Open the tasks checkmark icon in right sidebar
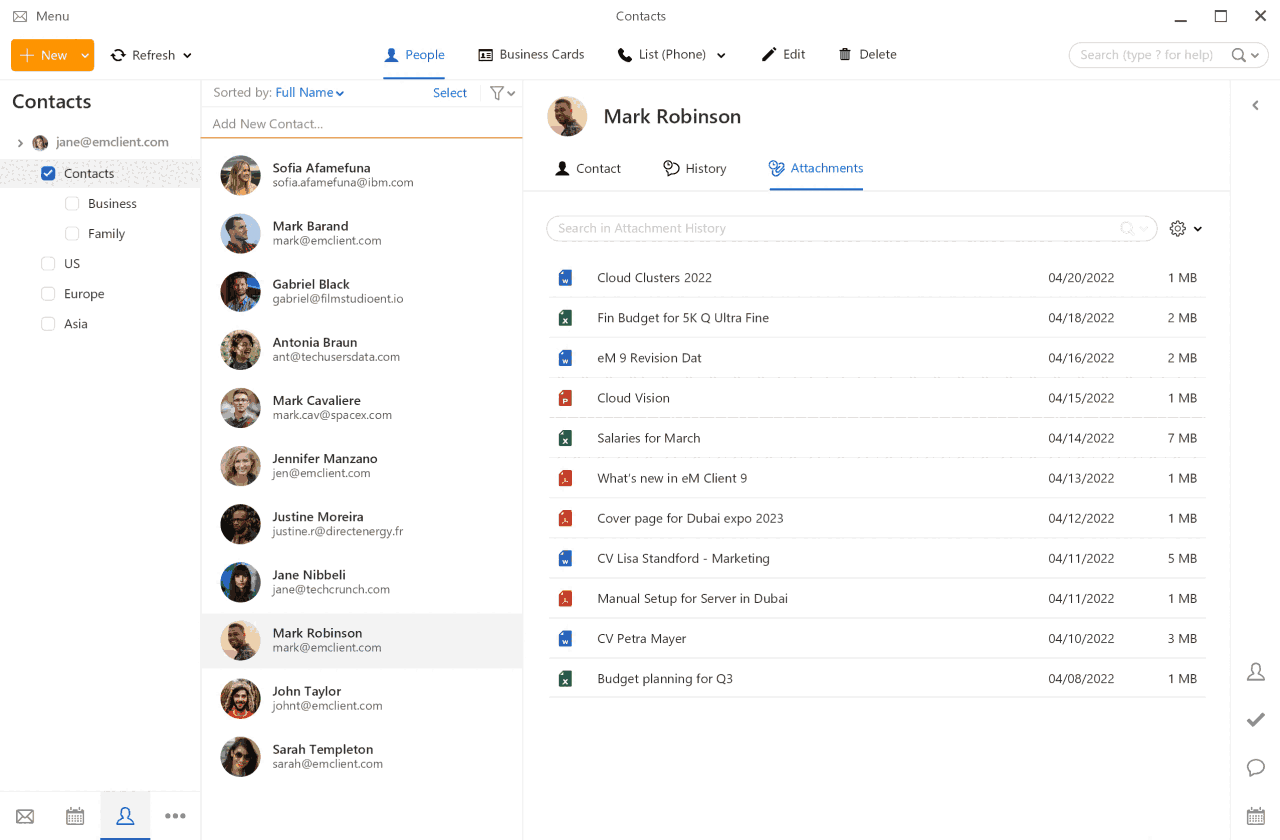The height and width of the screenshot is (840, 1280). click(x=1256, y=720)
